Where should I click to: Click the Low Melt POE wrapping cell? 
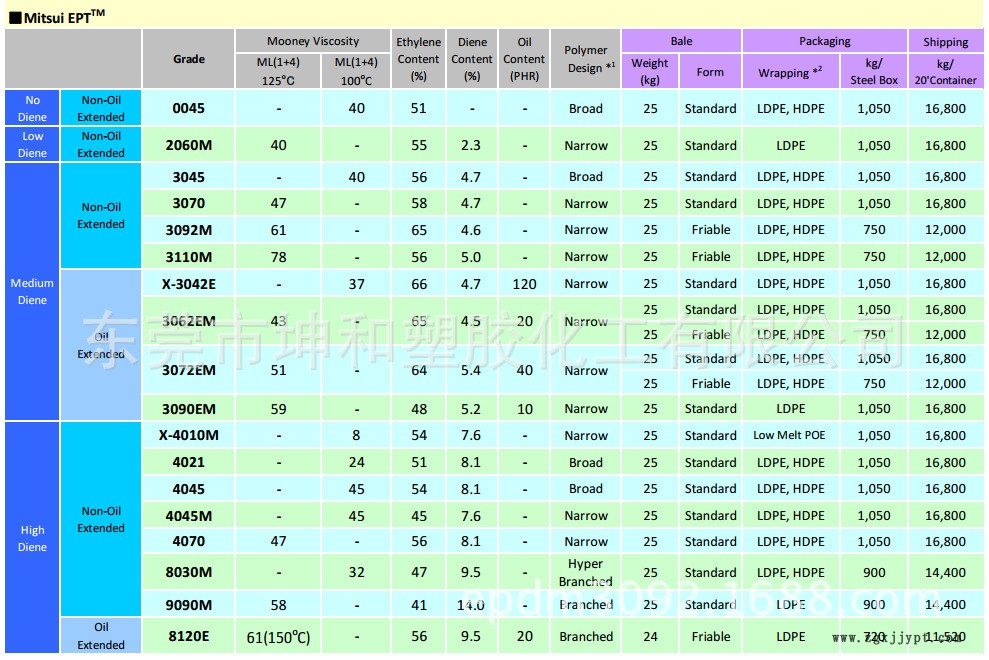[x=789, y=435]
